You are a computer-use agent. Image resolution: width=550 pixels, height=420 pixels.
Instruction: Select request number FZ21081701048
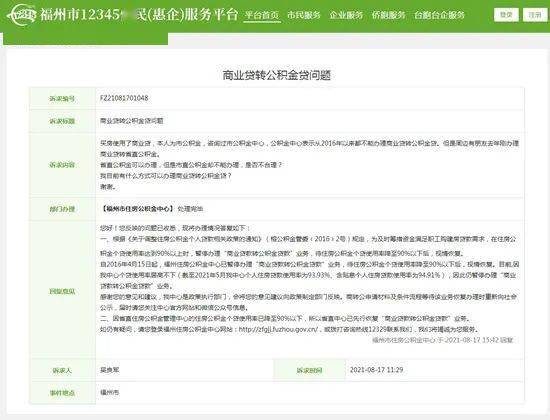124,98
